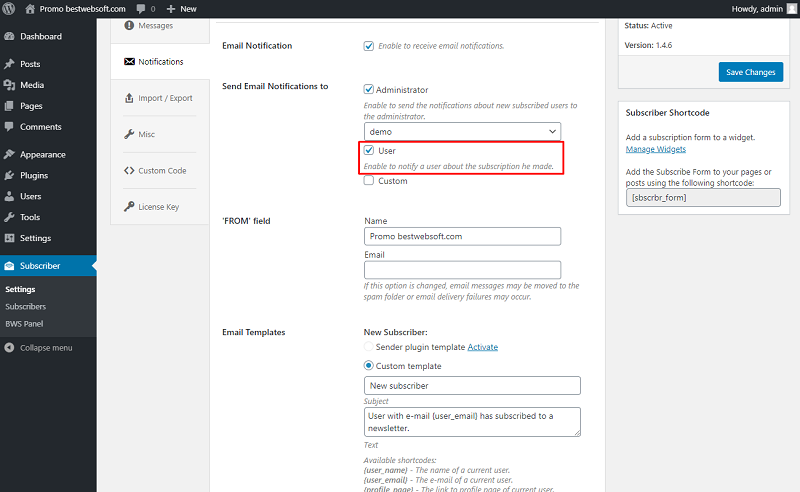Follow the Manage Widgets link

point(656,149)
